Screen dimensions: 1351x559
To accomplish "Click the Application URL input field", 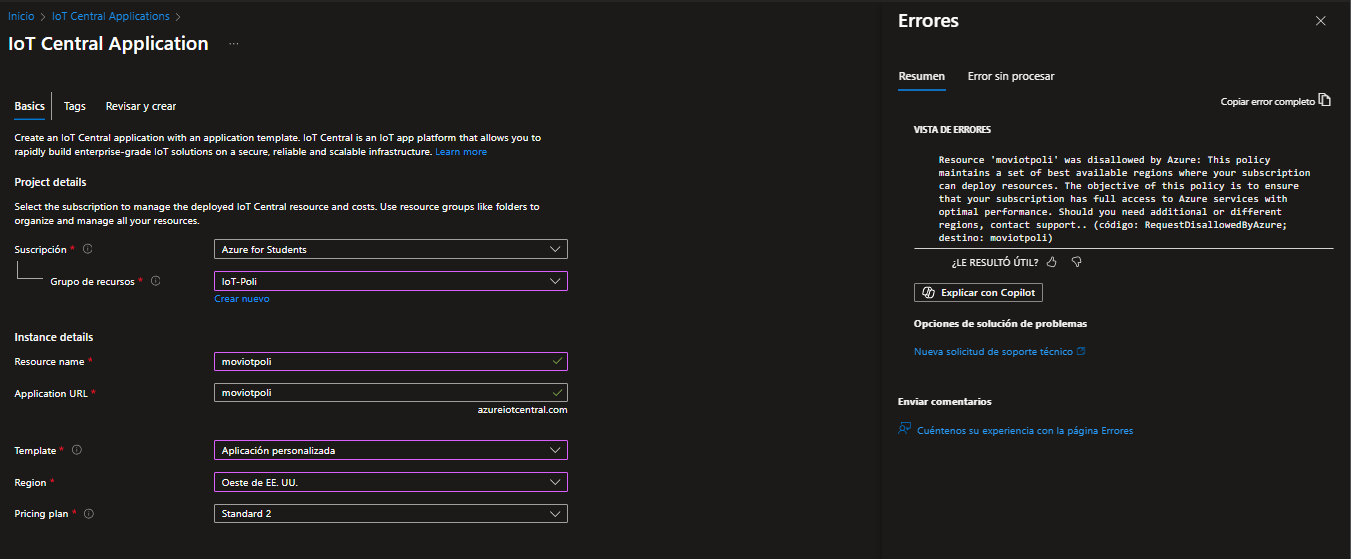I will pyautogui.click(x=391, y=392).
